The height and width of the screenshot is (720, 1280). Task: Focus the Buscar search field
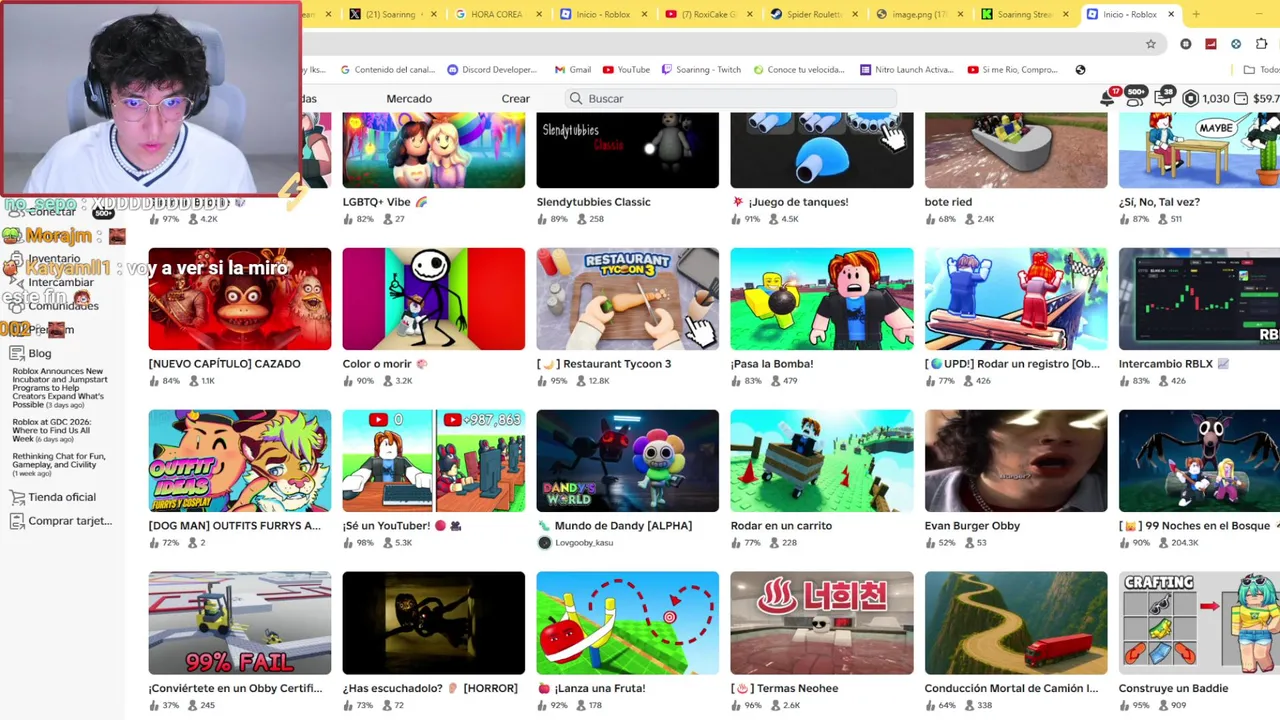coord(730,99)
